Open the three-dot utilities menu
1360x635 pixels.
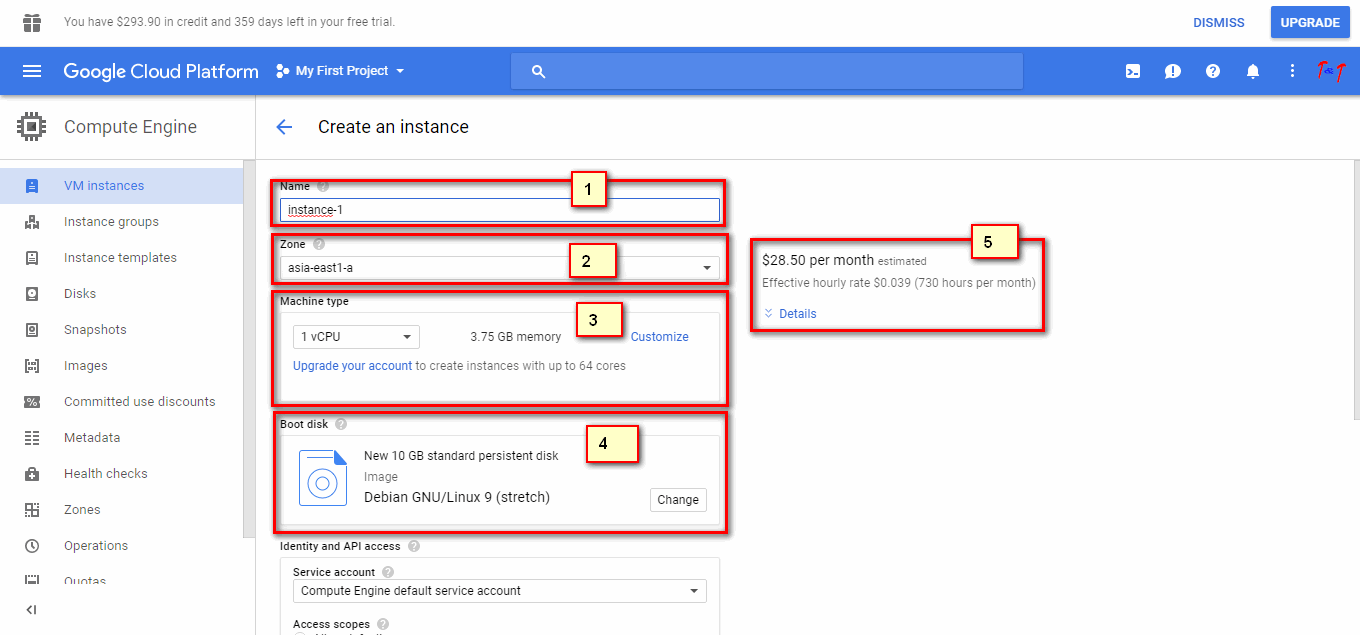(1293, 71)
